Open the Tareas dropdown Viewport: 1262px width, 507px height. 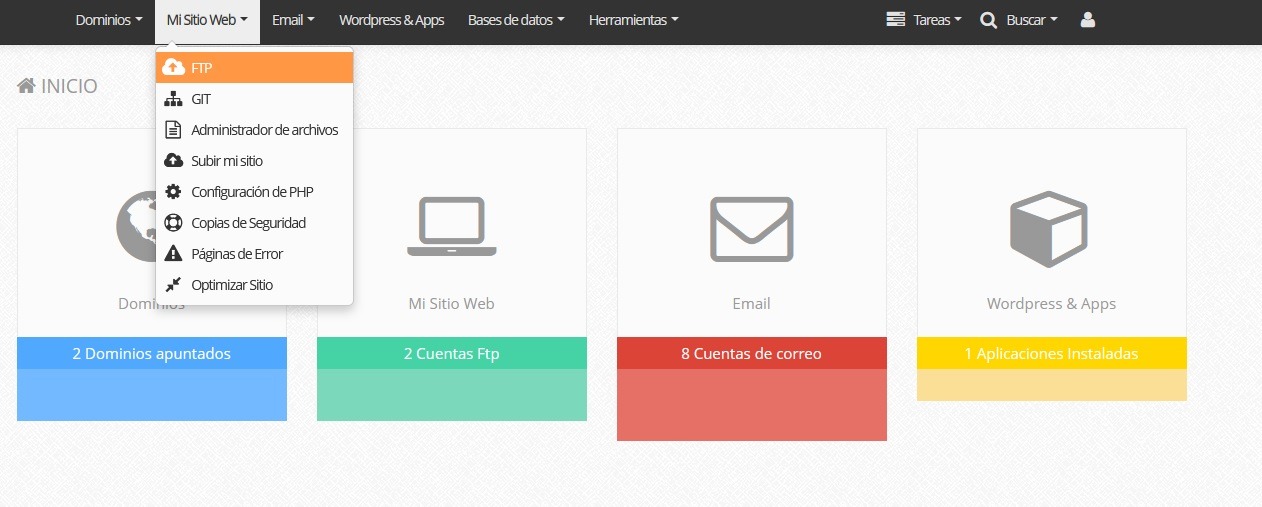pos(924,20)
